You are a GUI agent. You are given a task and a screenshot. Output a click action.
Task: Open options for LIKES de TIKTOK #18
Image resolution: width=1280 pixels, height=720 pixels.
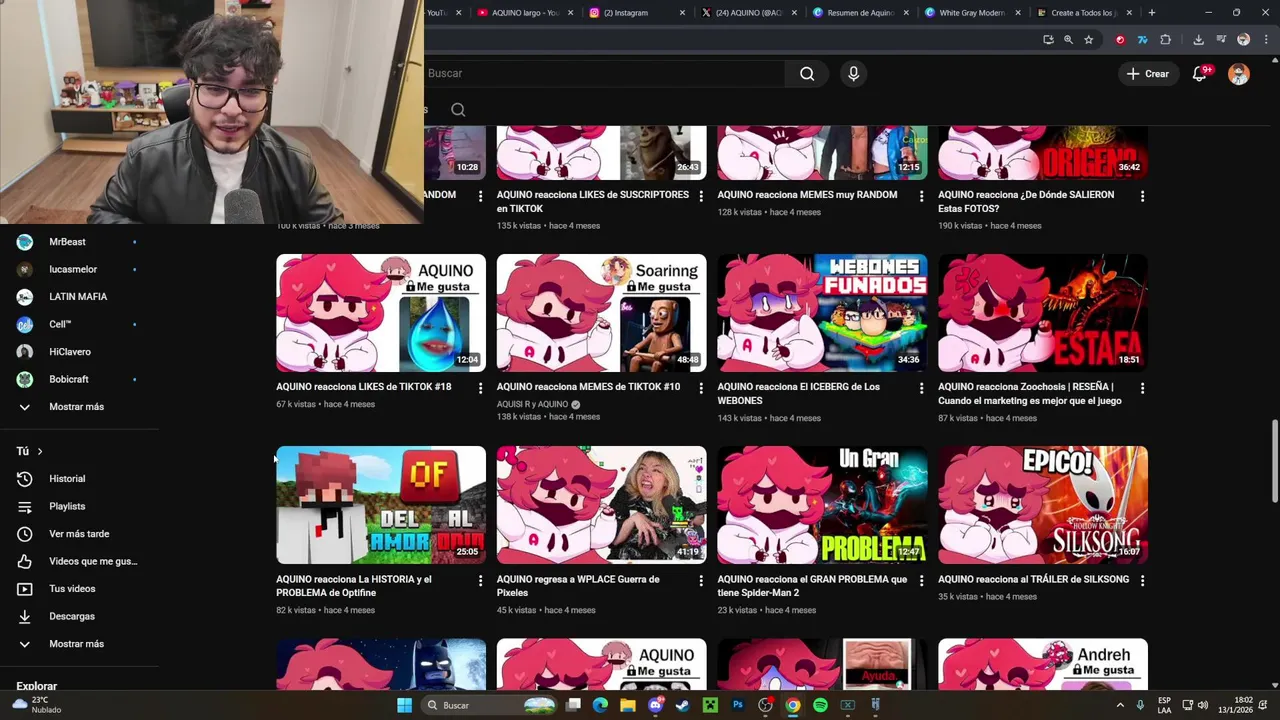[x=480, y=388]
